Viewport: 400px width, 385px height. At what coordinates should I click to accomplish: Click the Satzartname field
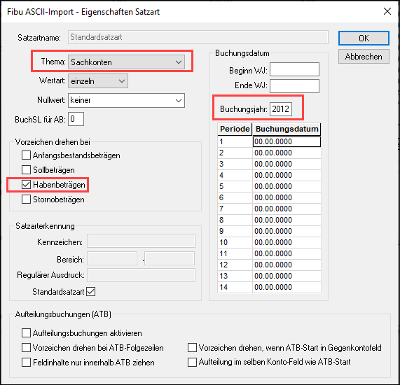[198, 37]
